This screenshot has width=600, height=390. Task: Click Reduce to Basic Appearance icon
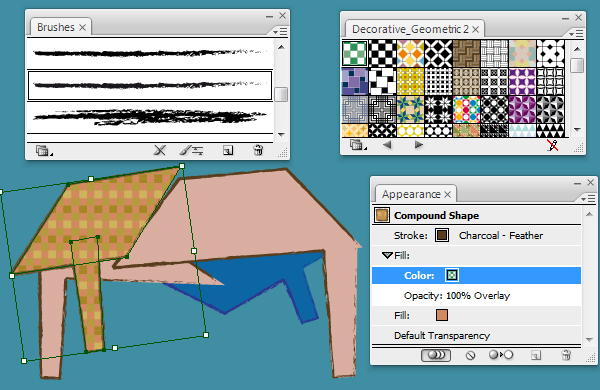click(501, 355)
